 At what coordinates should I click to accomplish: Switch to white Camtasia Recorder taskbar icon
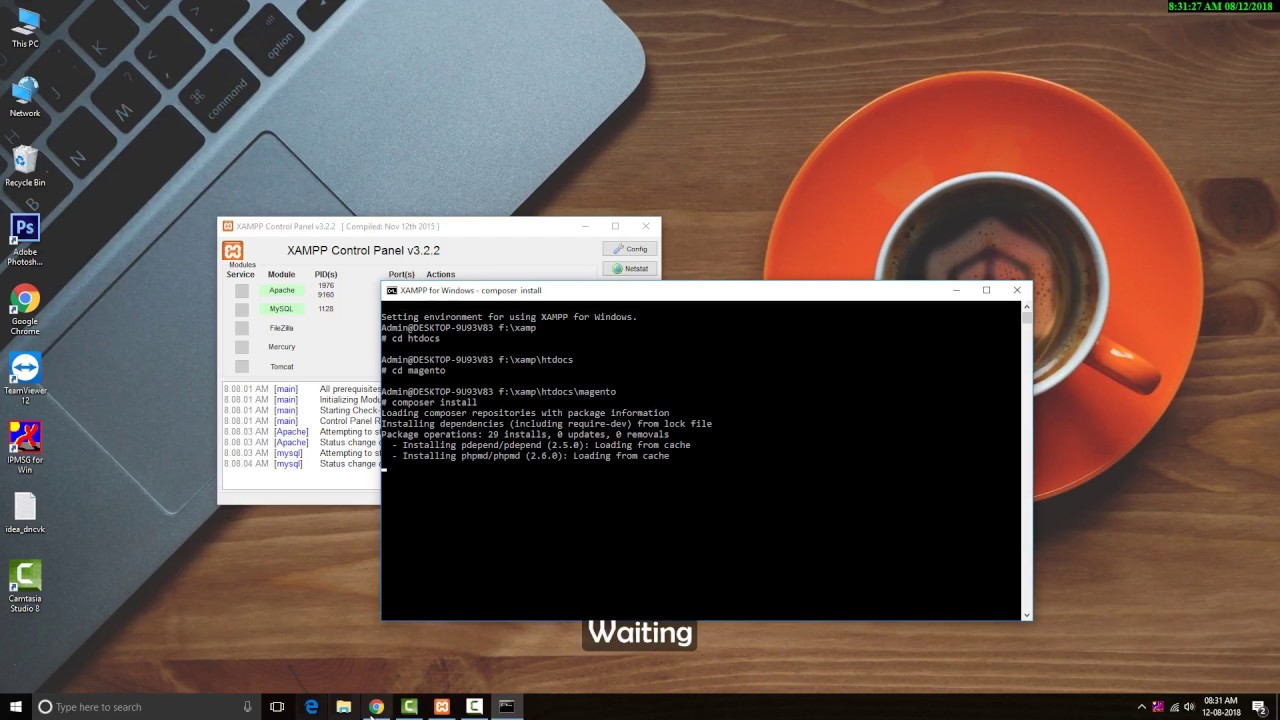click(x=474, y=707)
